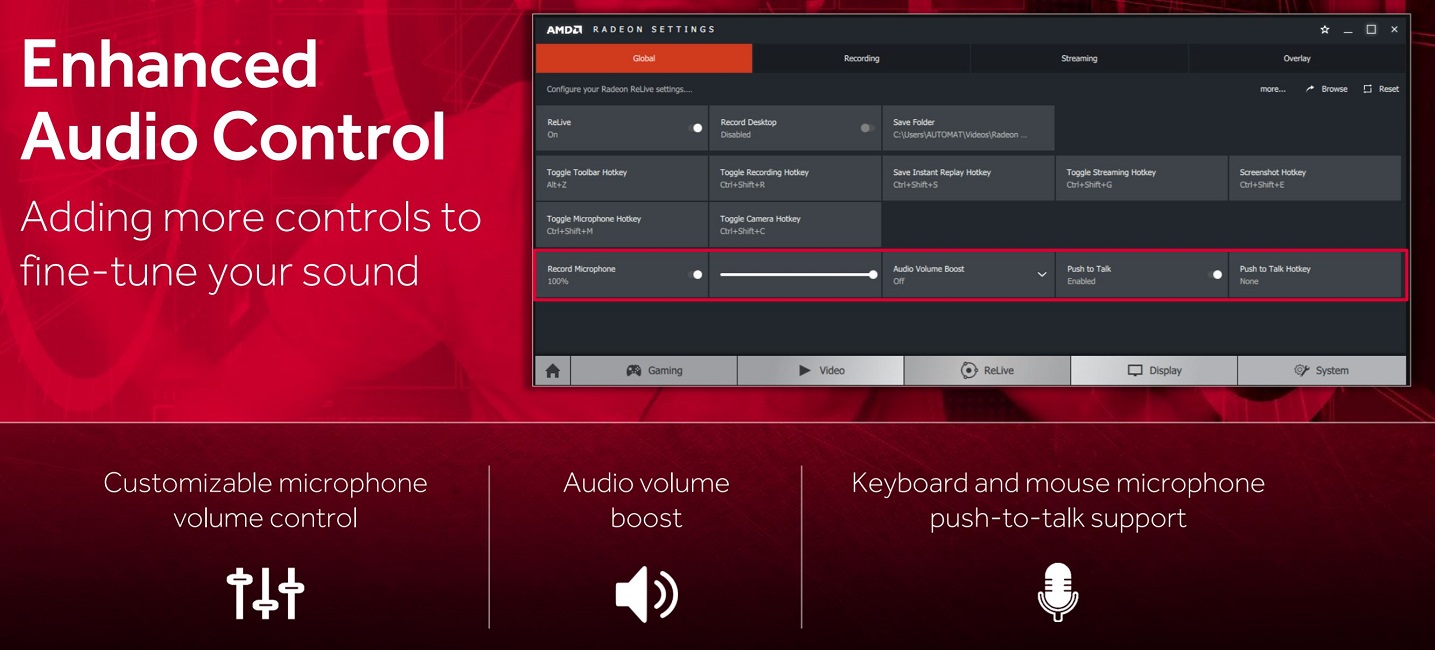Edit the Toggle Toolbar Hotkey tile
This screenshot has width=1435, height=650.
coord(622,178)
